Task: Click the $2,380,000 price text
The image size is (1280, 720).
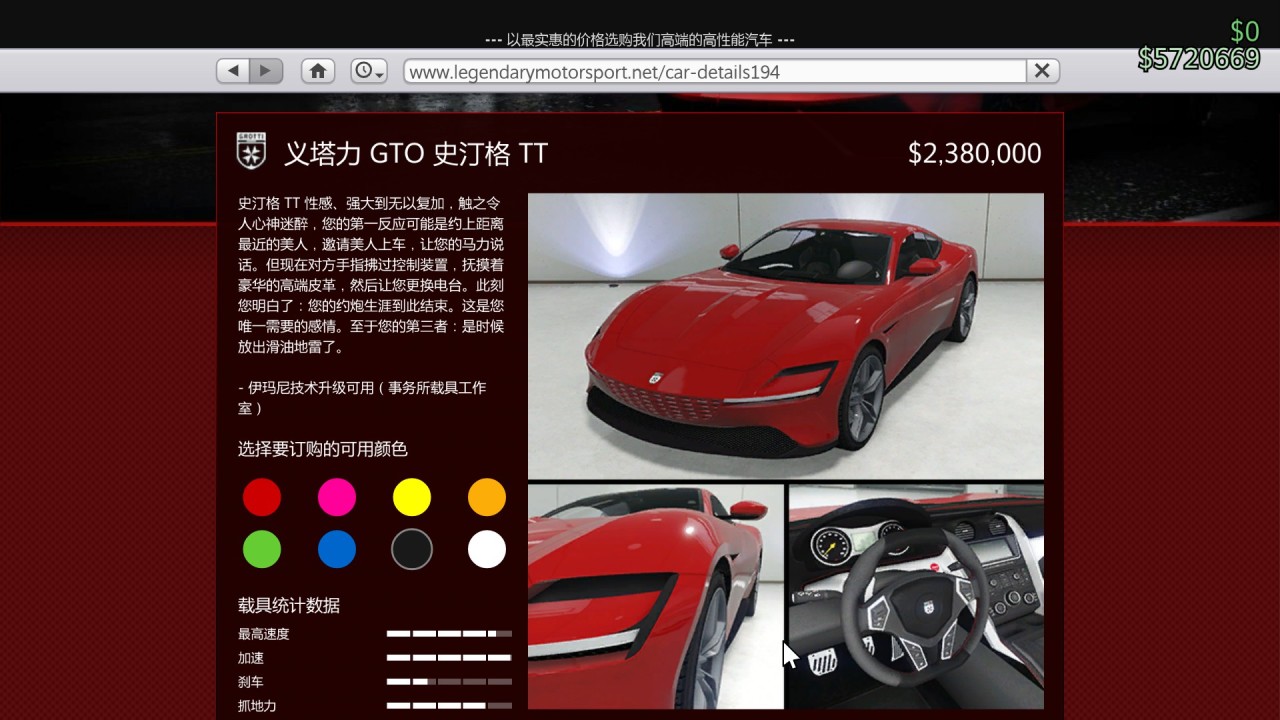Action: tap(975, 153)
